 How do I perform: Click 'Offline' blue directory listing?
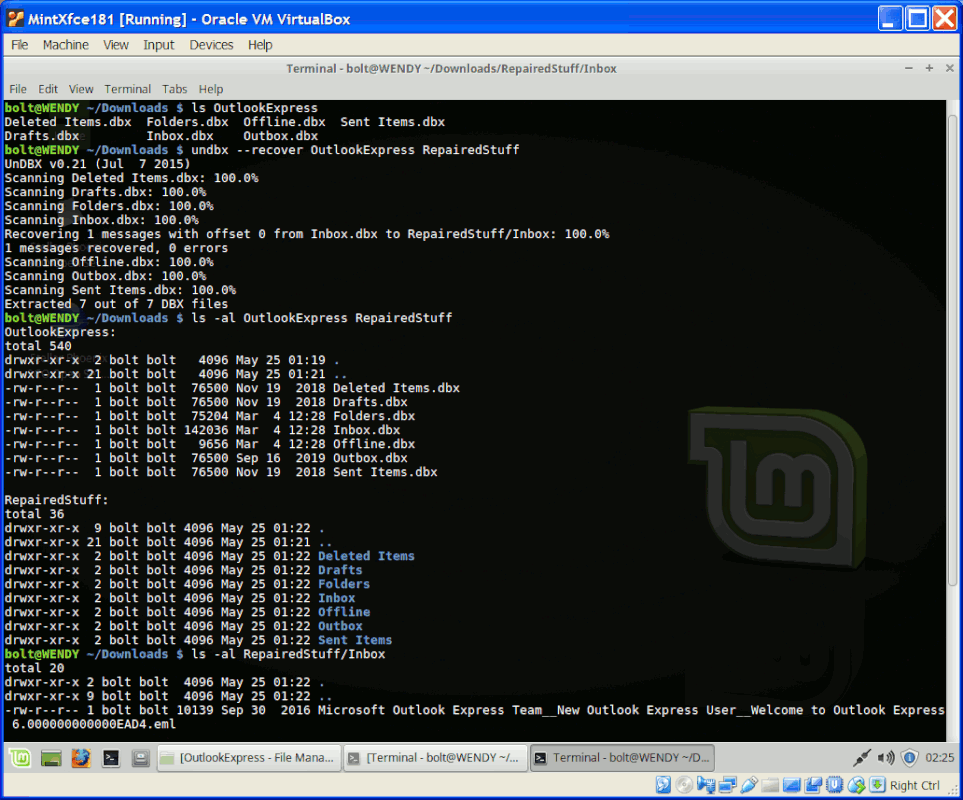coord(343,612)
